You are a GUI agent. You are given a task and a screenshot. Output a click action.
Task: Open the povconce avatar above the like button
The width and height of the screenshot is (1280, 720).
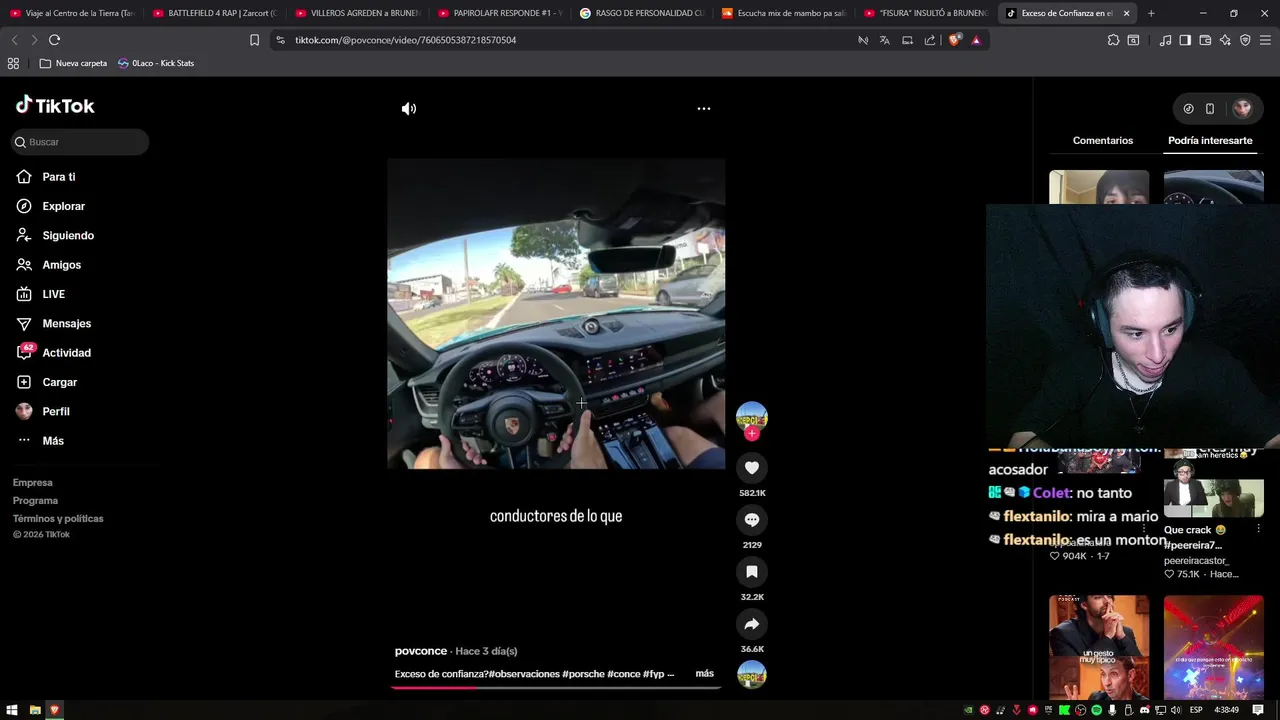click(x=752, y=416)
